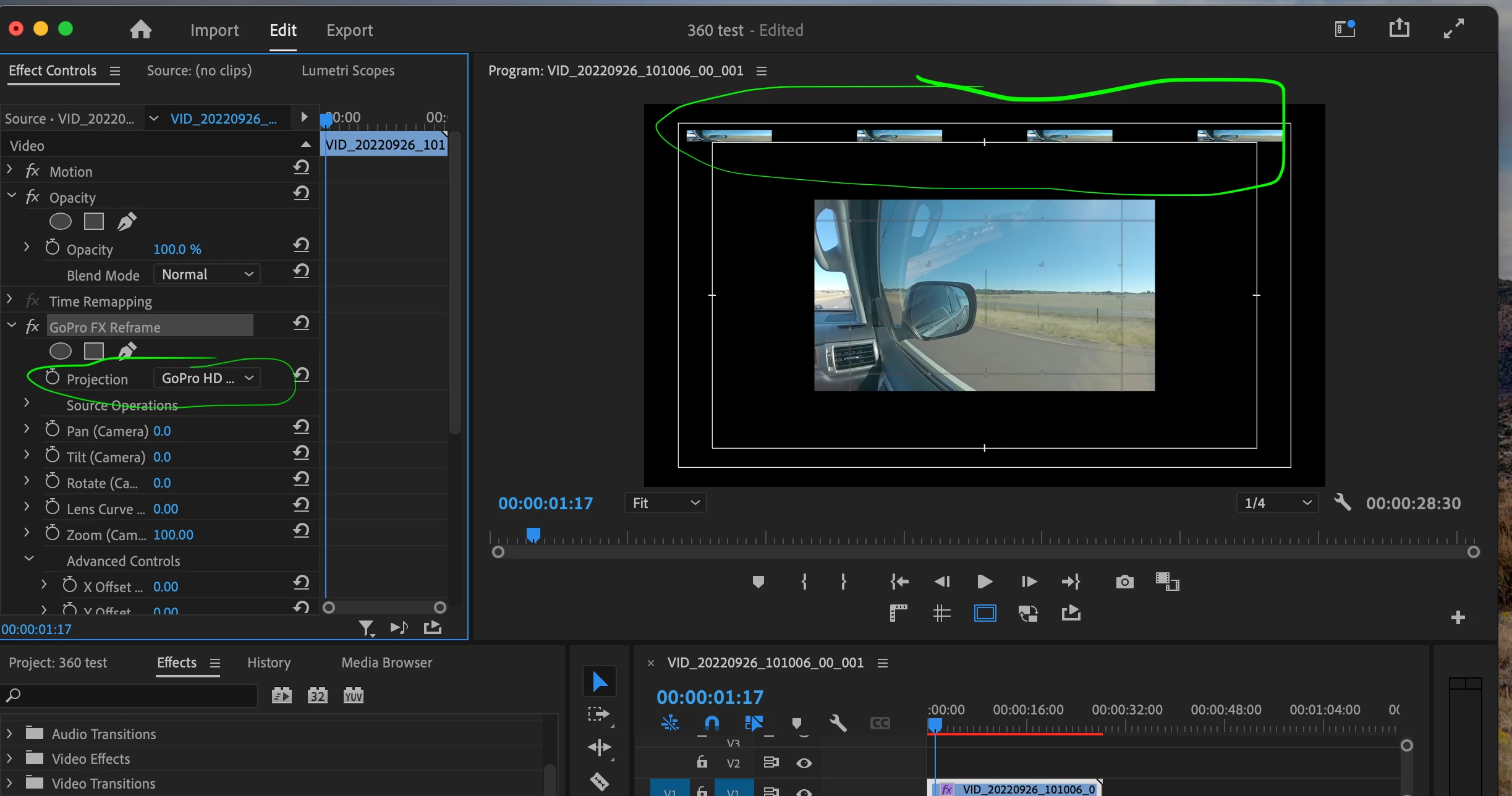Viewport: 1512px width, 796px height.
Task: Filter effects by Accelerated Effects
Action: (x=282, y=696)
